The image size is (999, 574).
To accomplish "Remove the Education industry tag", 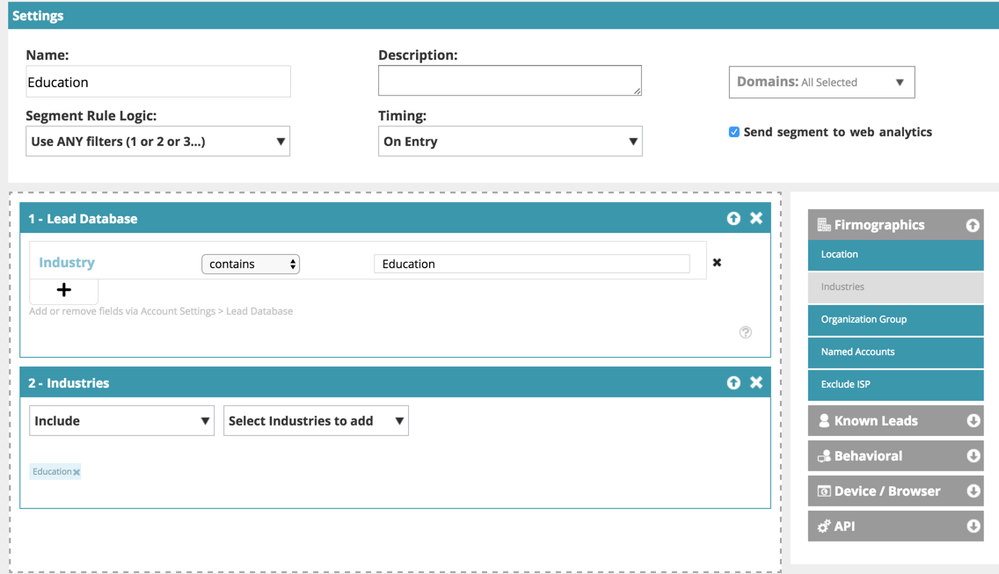I will click(x=77, y=472).
